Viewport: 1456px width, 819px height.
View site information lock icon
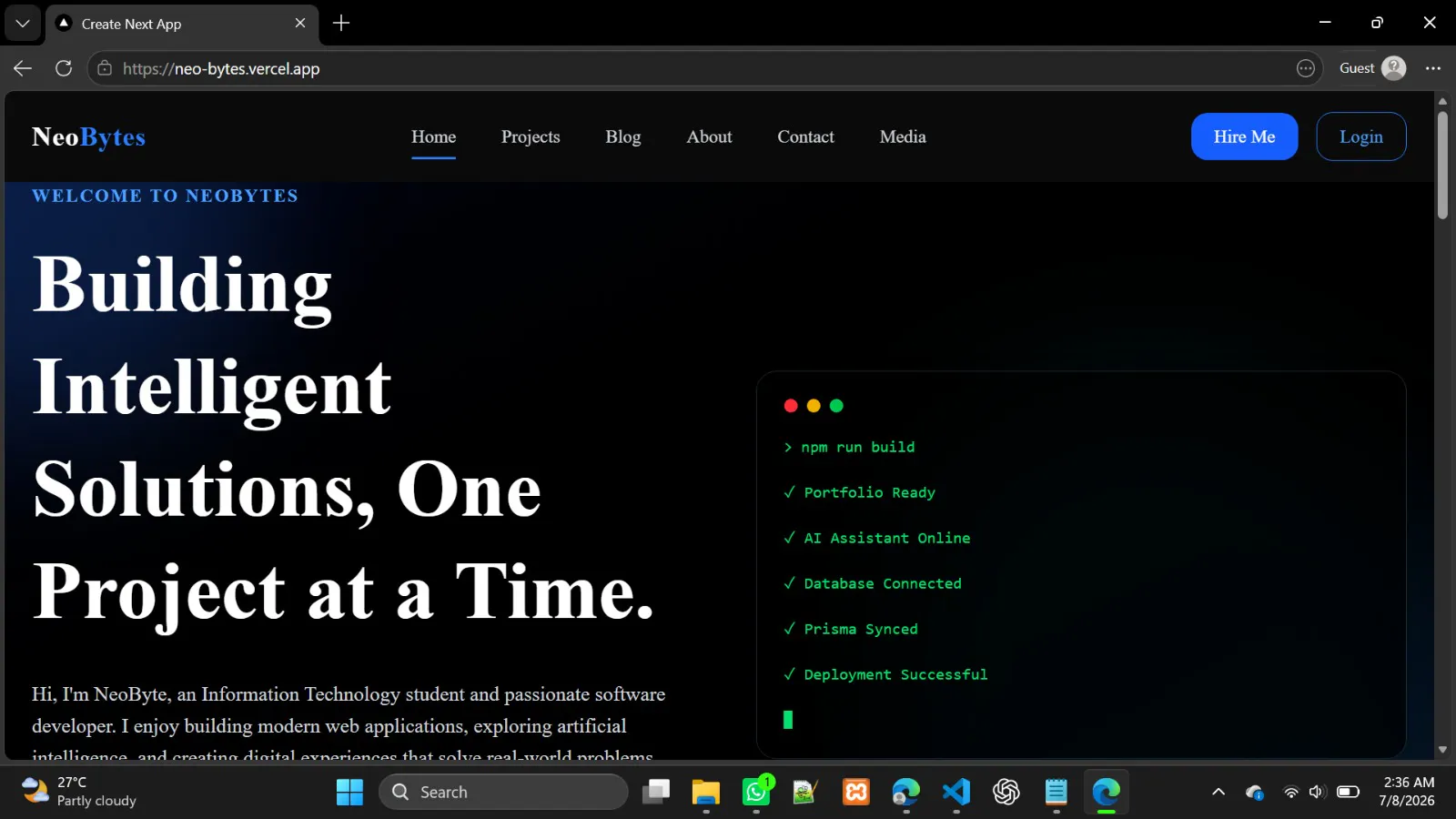(105, 68)
